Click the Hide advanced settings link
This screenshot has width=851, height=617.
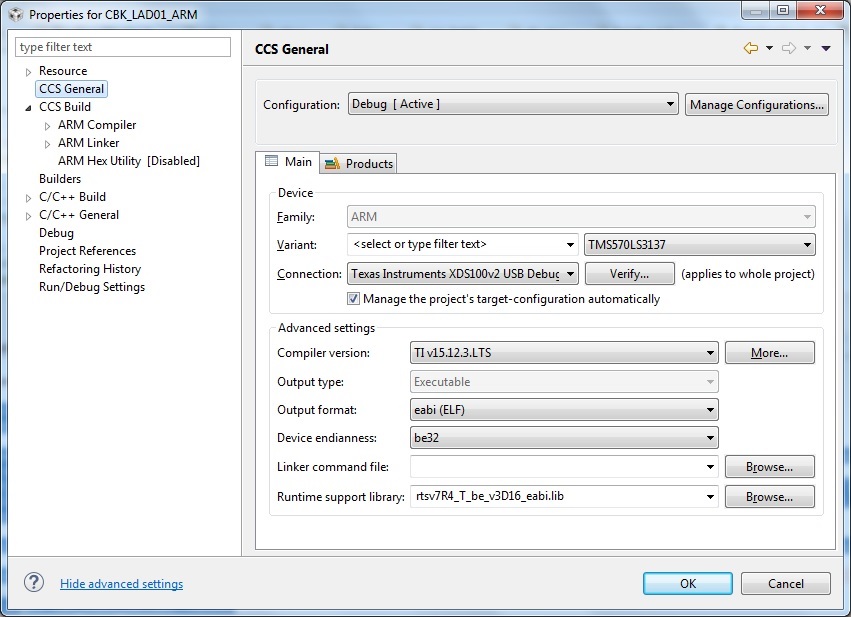[x=121, y=584]
